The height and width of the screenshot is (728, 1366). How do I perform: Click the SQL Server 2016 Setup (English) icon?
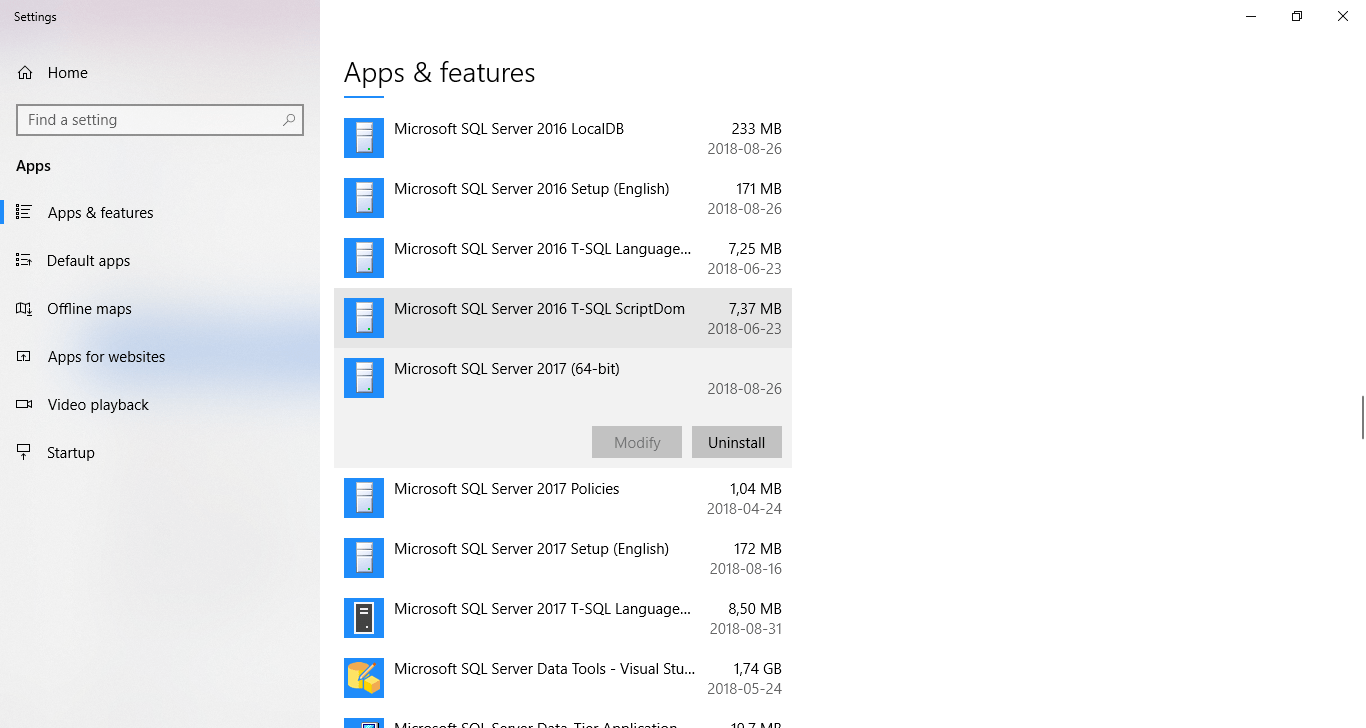[x=363, y=197]
